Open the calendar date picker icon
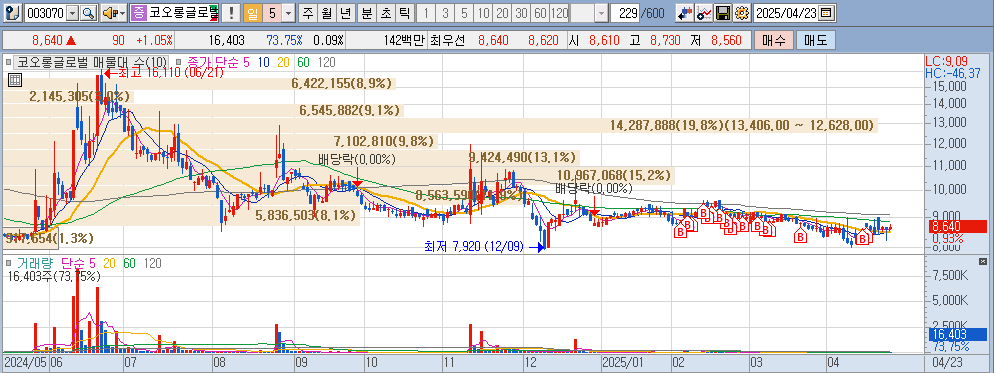Screen dimensions: 994x373 [827, 13]
